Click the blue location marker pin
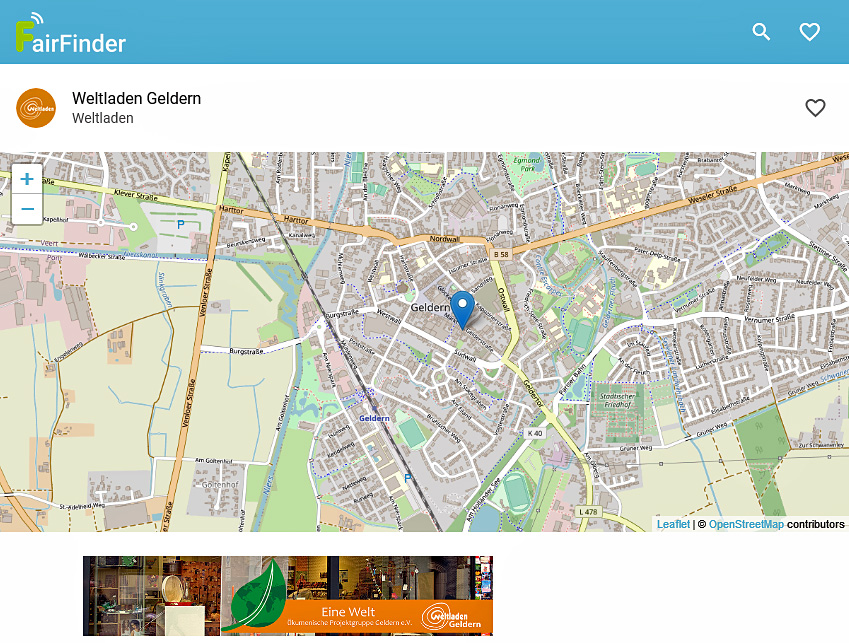The image size is (849, 643). point(462,308)
